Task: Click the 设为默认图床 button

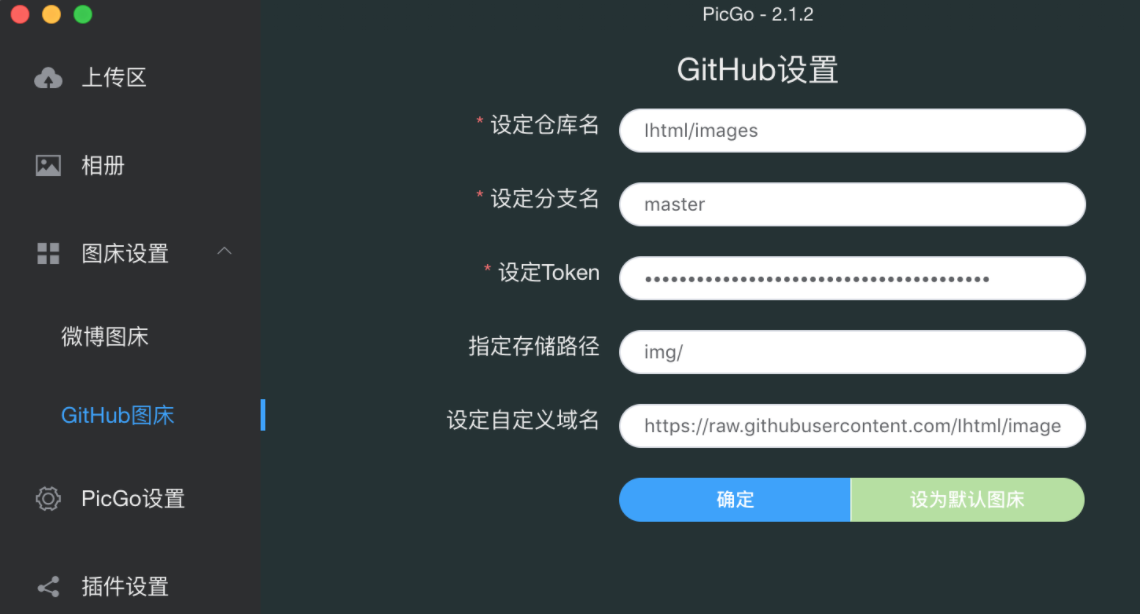Action: tap(968, 500)
